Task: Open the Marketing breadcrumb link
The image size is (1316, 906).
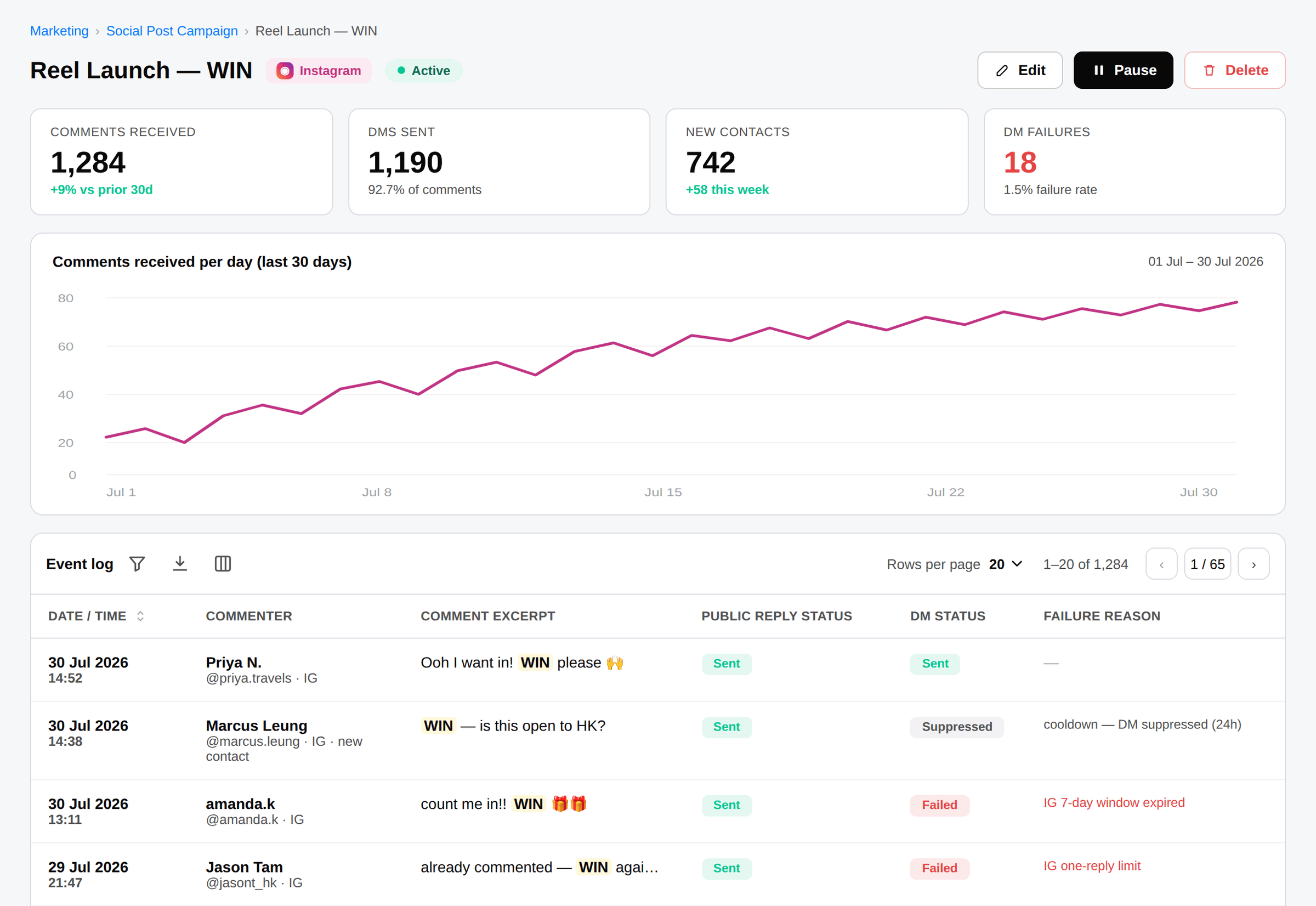Action: 60,31
